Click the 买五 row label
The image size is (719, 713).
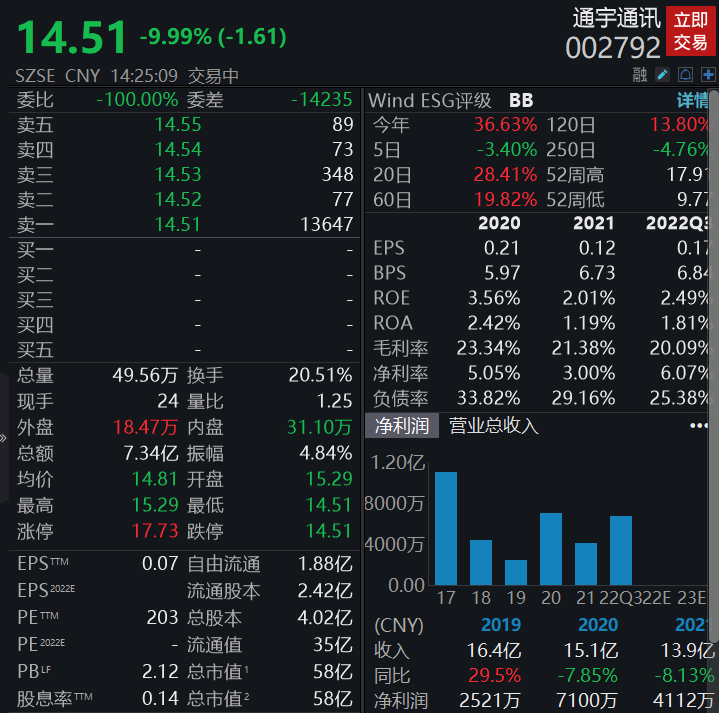pos(35,350)
